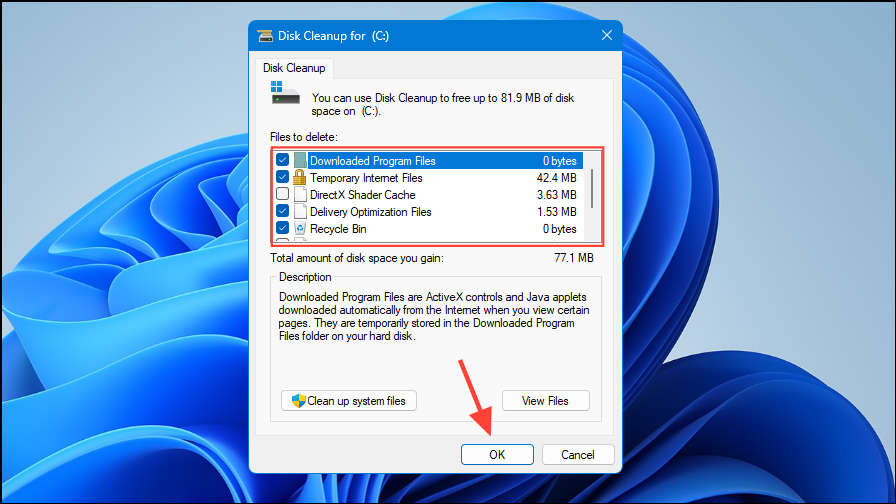Select the Disk Cleanup tab
896x504 pixels.
tap(294, 68)
